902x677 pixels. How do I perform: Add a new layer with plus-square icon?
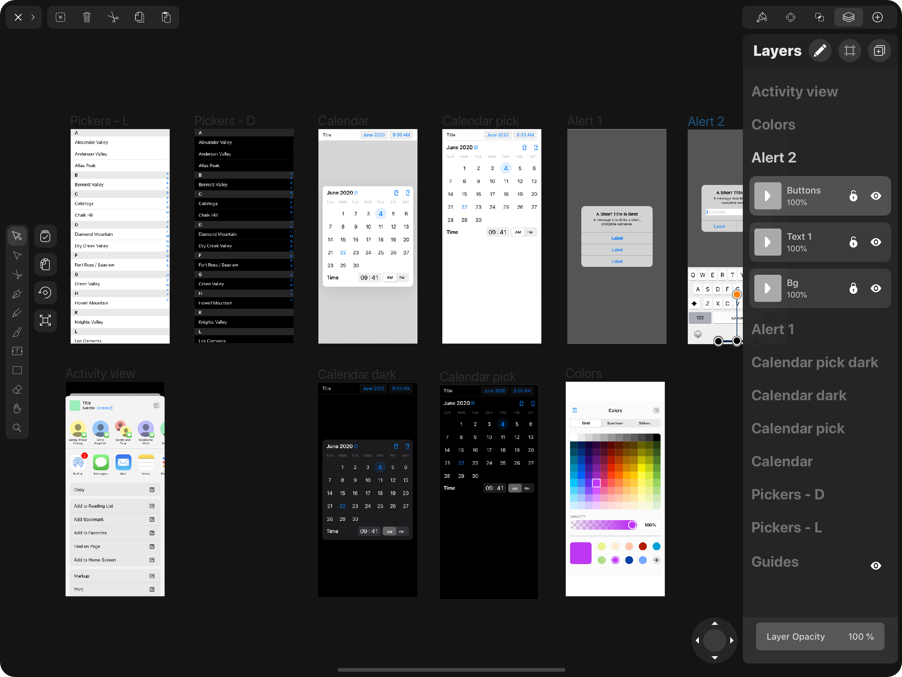pos(879,51)
